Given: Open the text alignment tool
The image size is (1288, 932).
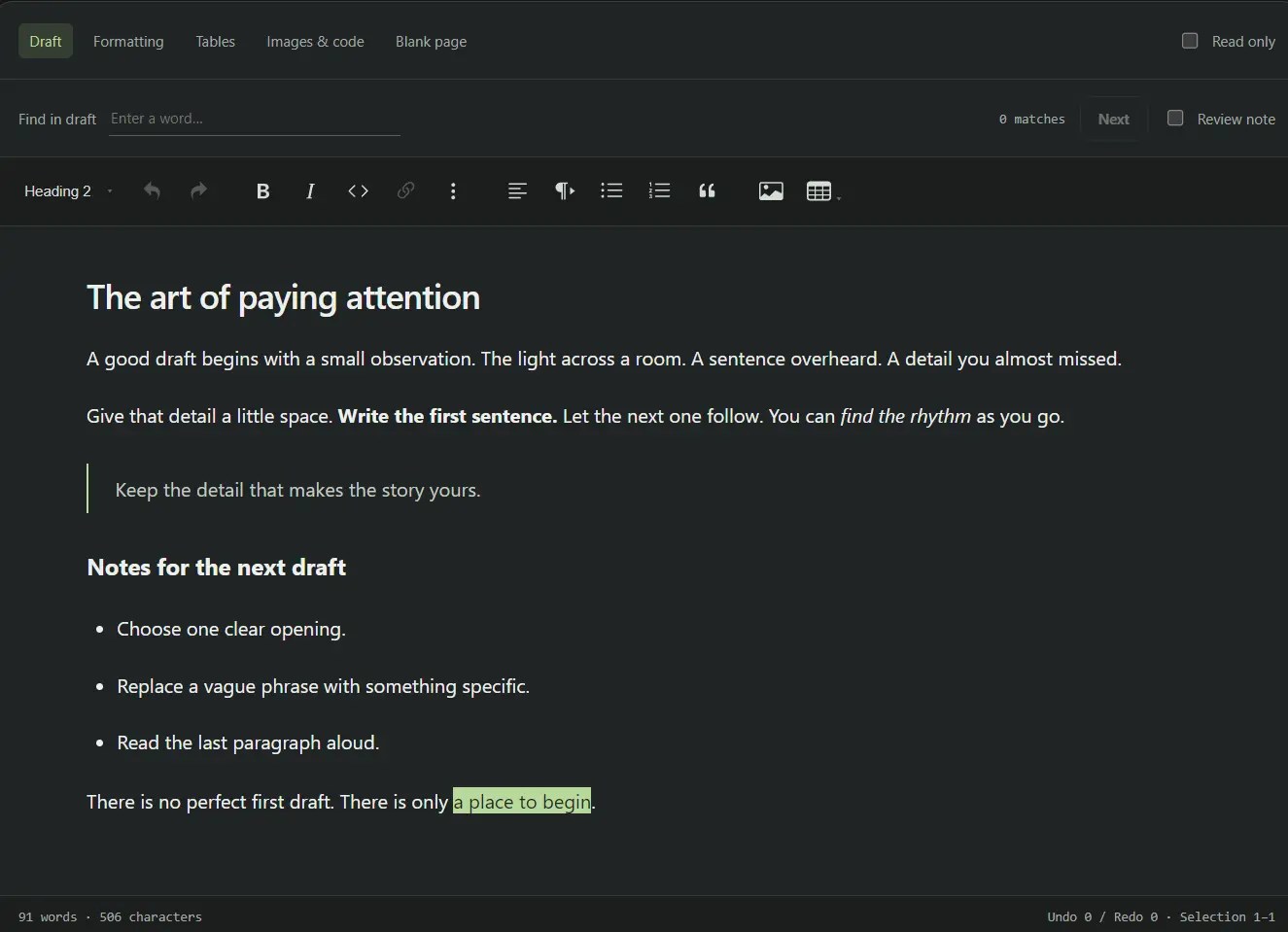Looking at the screenshot, I should point(517,190).
